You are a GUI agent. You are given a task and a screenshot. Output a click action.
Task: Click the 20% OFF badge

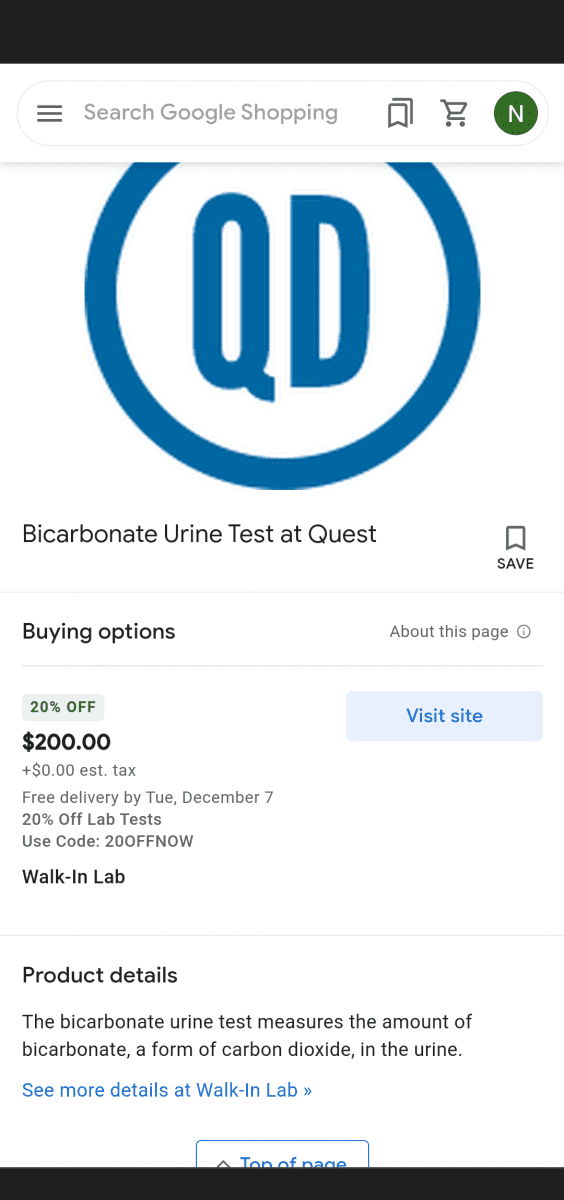(63, 707)
